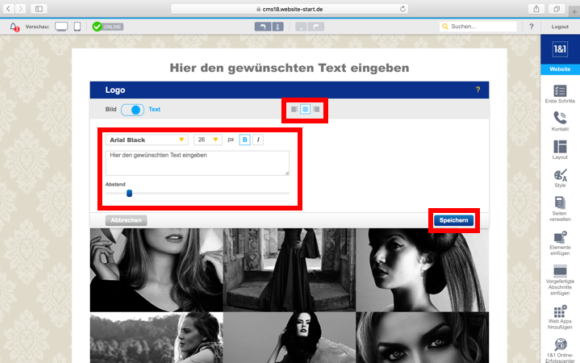This screenshot has height=363, width=580.
Task: Switch to mobile phone preview
Action: pyautogui.click(x=77, y=27)
